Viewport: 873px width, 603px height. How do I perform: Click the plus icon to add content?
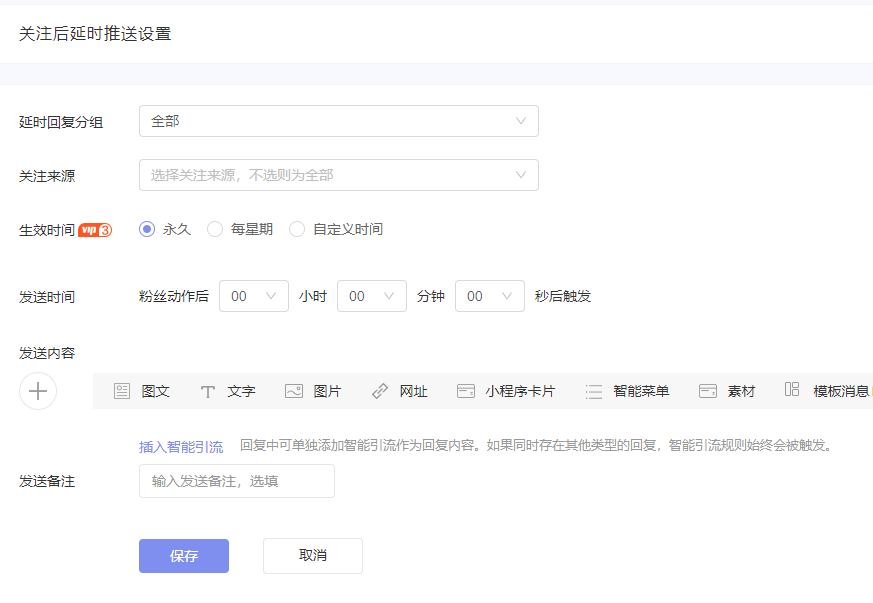click(38, 391)
